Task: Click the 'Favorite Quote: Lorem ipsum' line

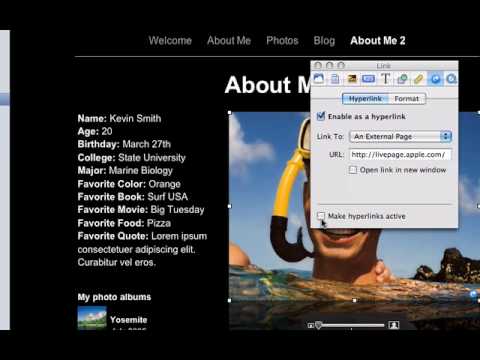Action: tap(142, 236)
